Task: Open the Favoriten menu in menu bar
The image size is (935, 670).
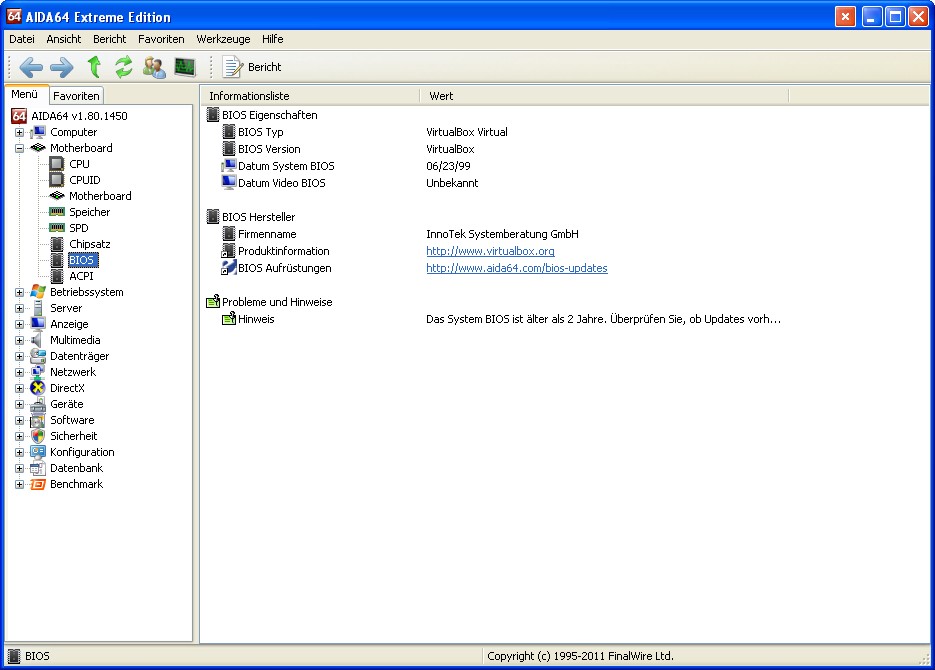Action: (161, 39)
